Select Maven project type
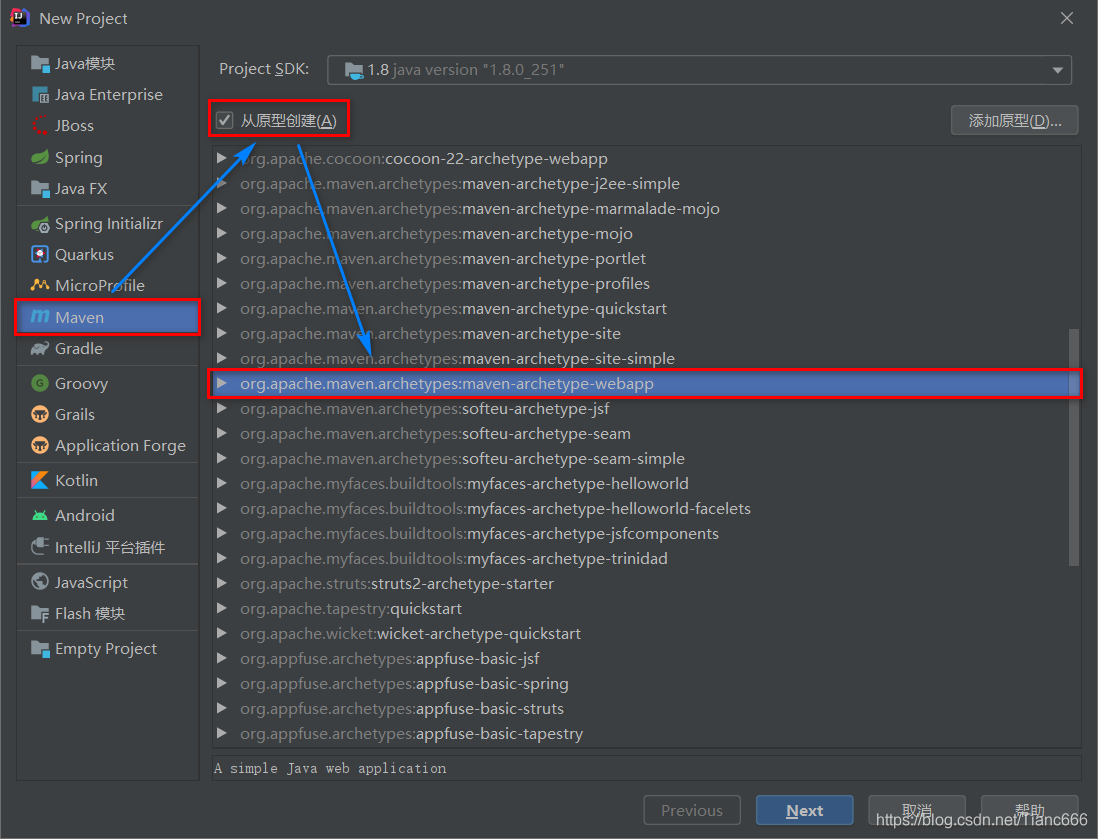The image size is (1098, 839). [x=108, y=317]
